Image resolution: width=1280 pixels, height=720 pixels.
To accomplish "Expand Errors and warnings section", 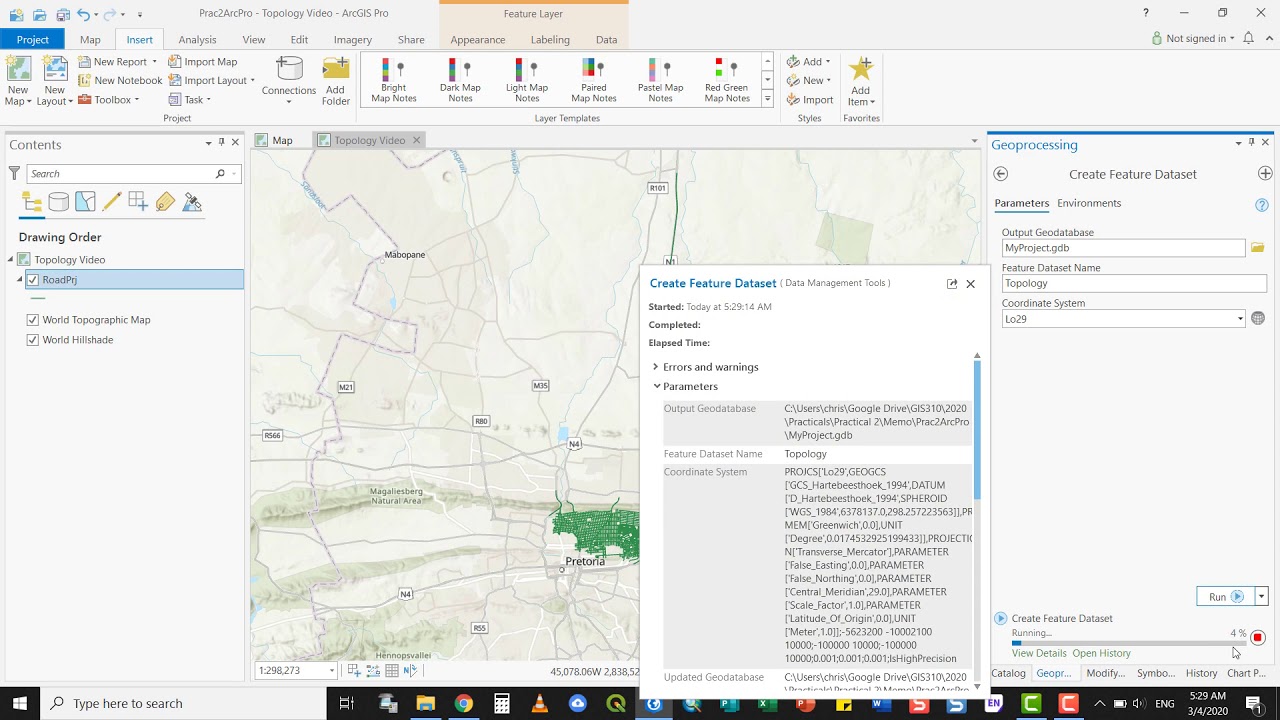I will click(656, 367).
